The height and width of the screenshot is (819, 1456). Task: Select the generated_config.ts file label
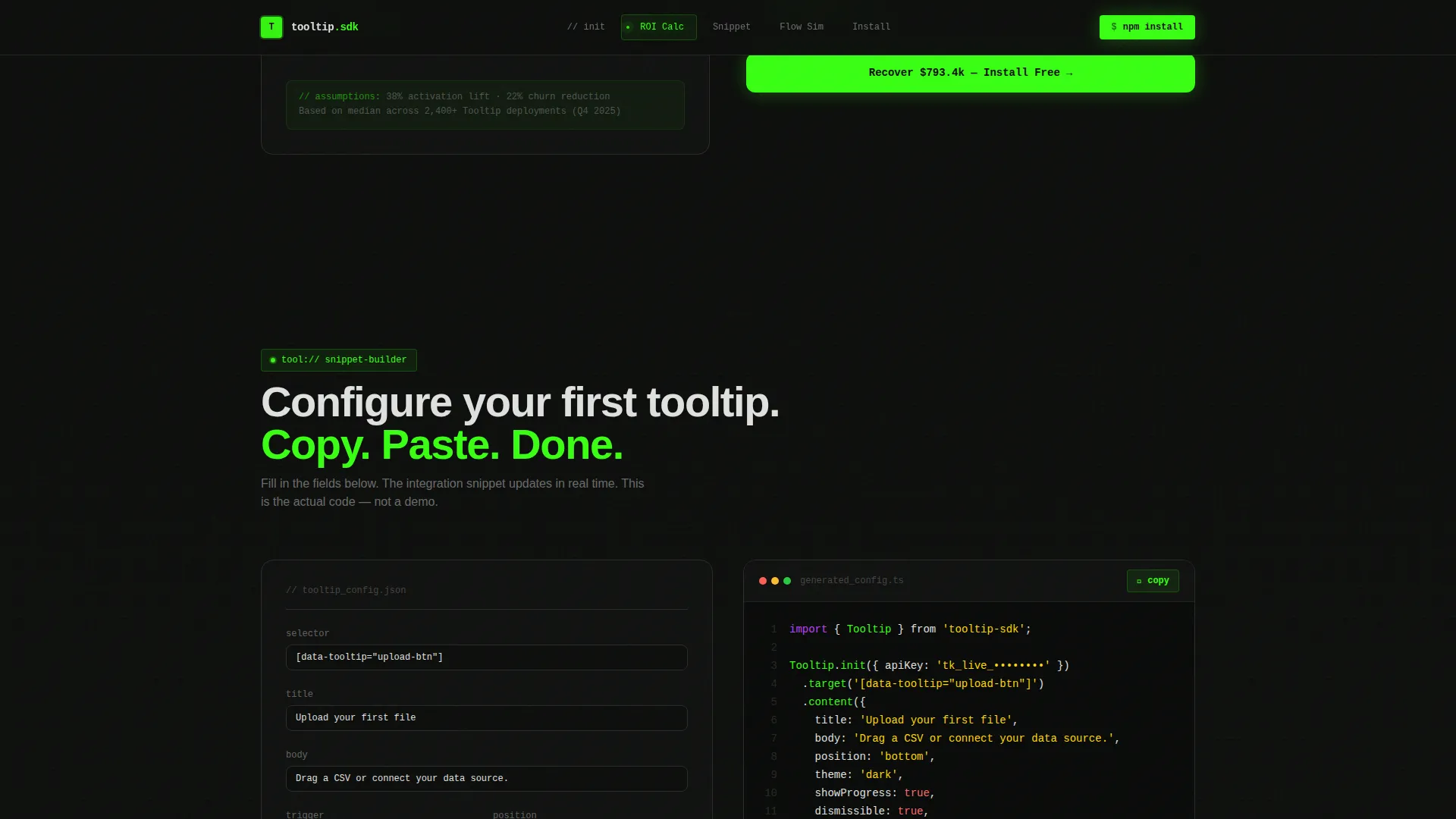coord(852,581)
